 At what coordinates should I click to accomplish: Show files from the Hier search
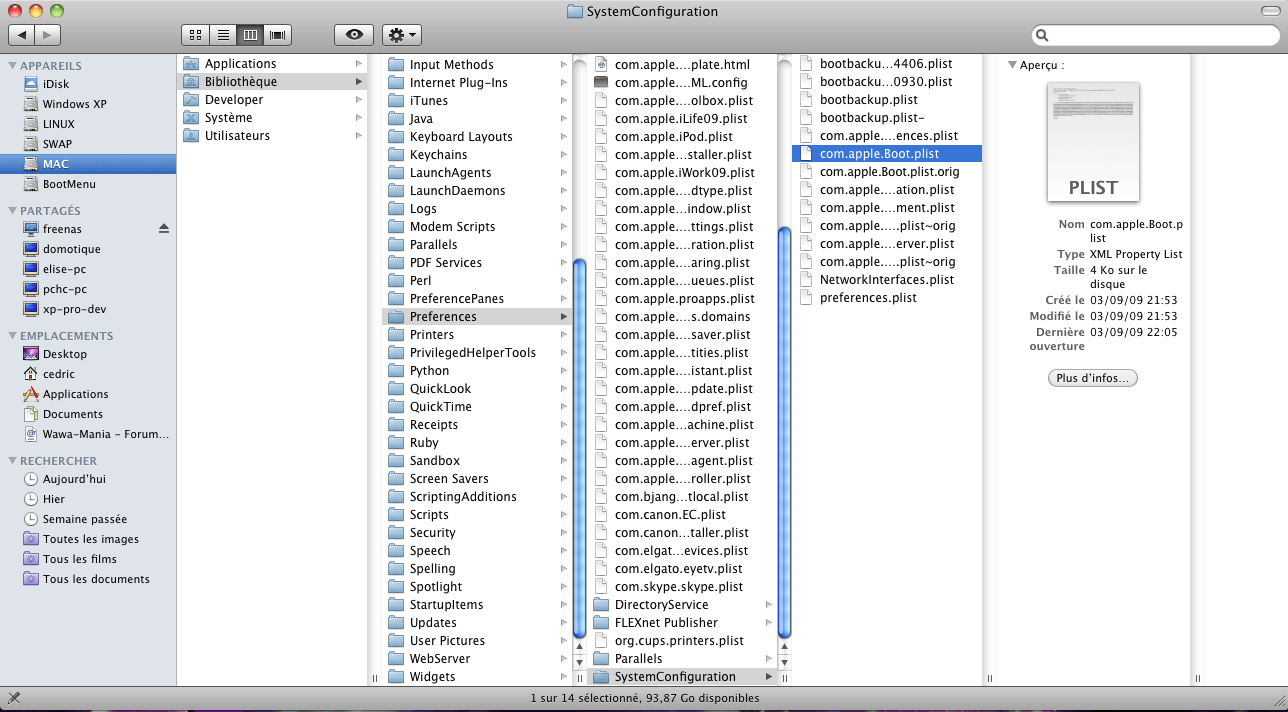(x=54, y=499)
